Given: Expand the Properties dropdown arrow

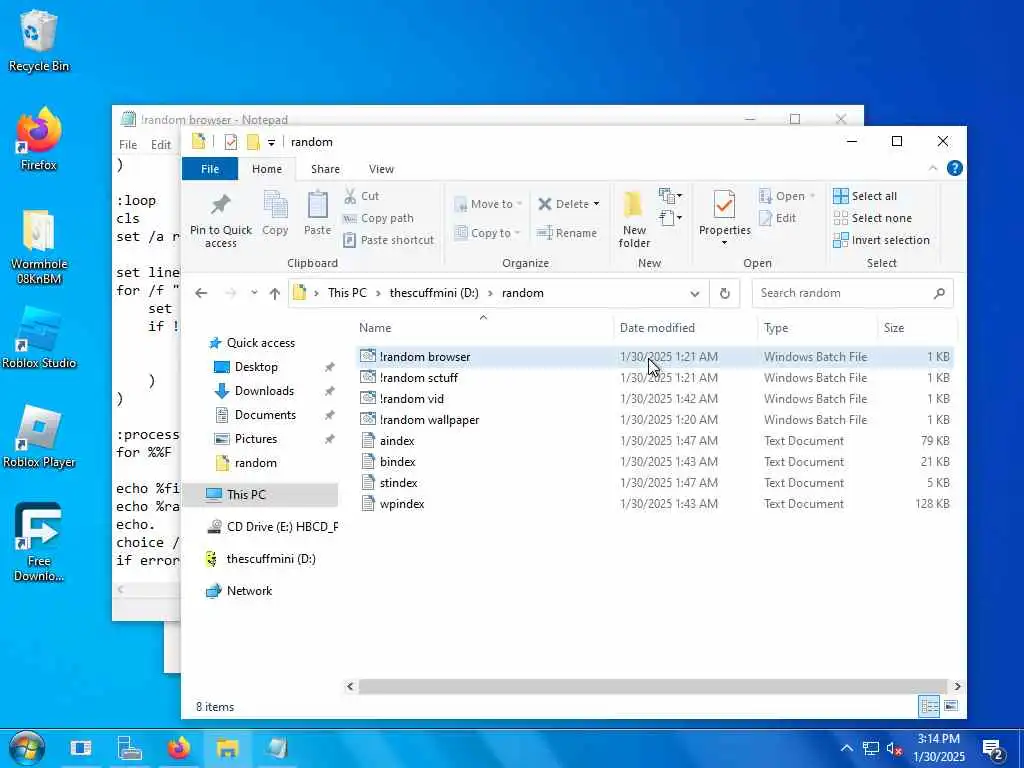Looking at the screenshot, I should [724, 243].
